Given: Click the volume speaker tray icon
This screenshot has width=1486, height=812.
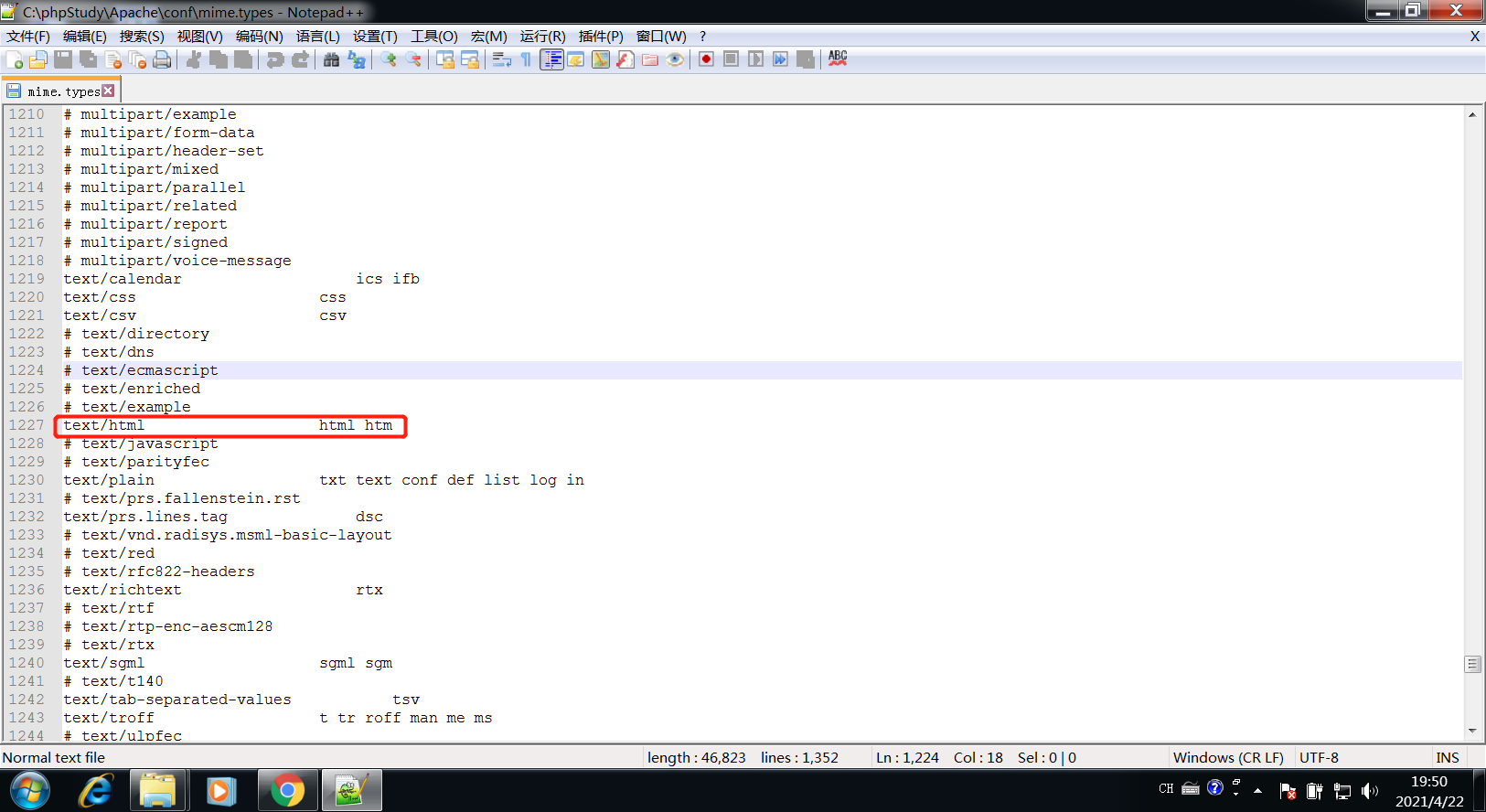Looking at the screenshot, I should tap(1369, 791).
